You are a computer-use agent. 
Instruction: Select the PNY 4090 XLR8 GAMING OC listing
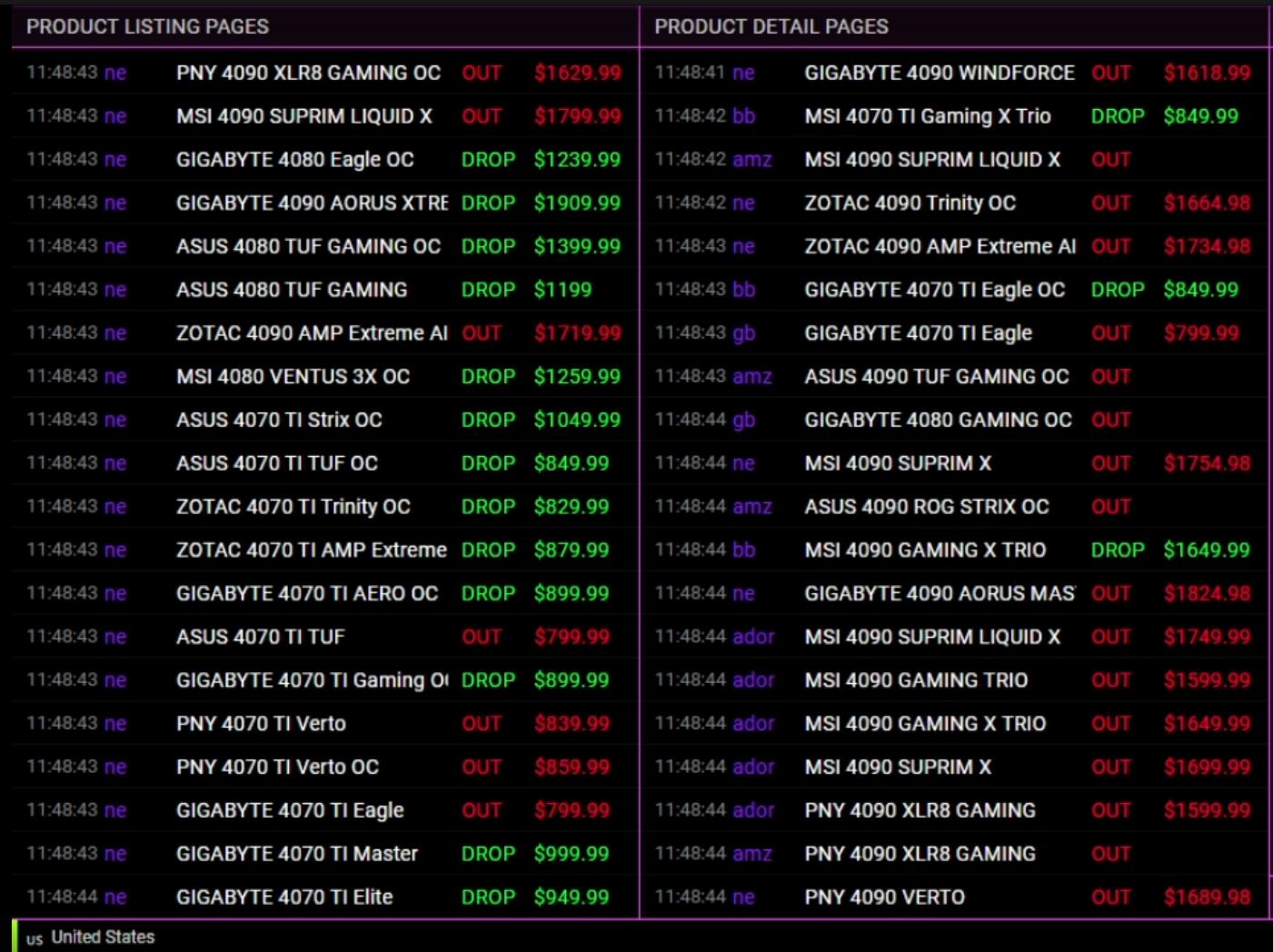tap(308, 73)
